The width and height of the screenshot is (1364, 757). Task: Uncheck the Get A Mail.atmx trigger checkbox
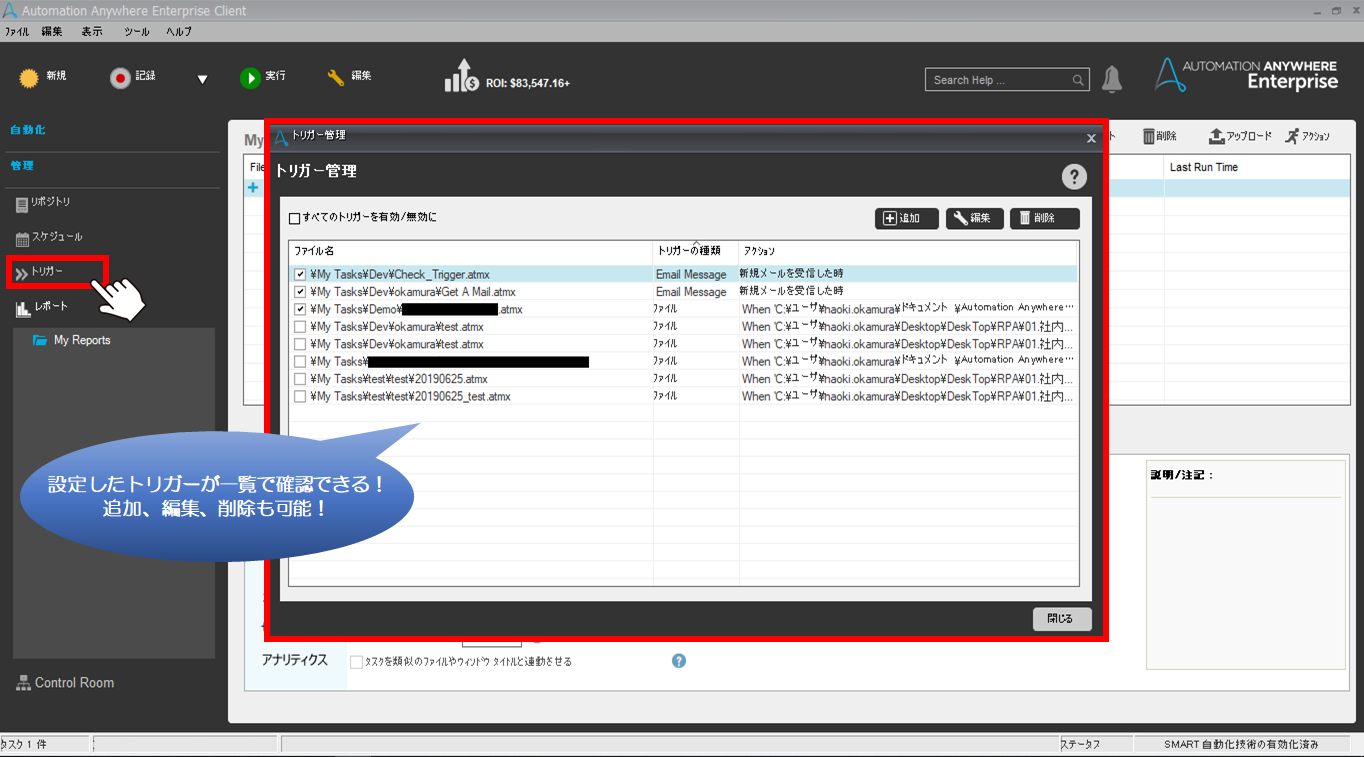pos(300,292)
